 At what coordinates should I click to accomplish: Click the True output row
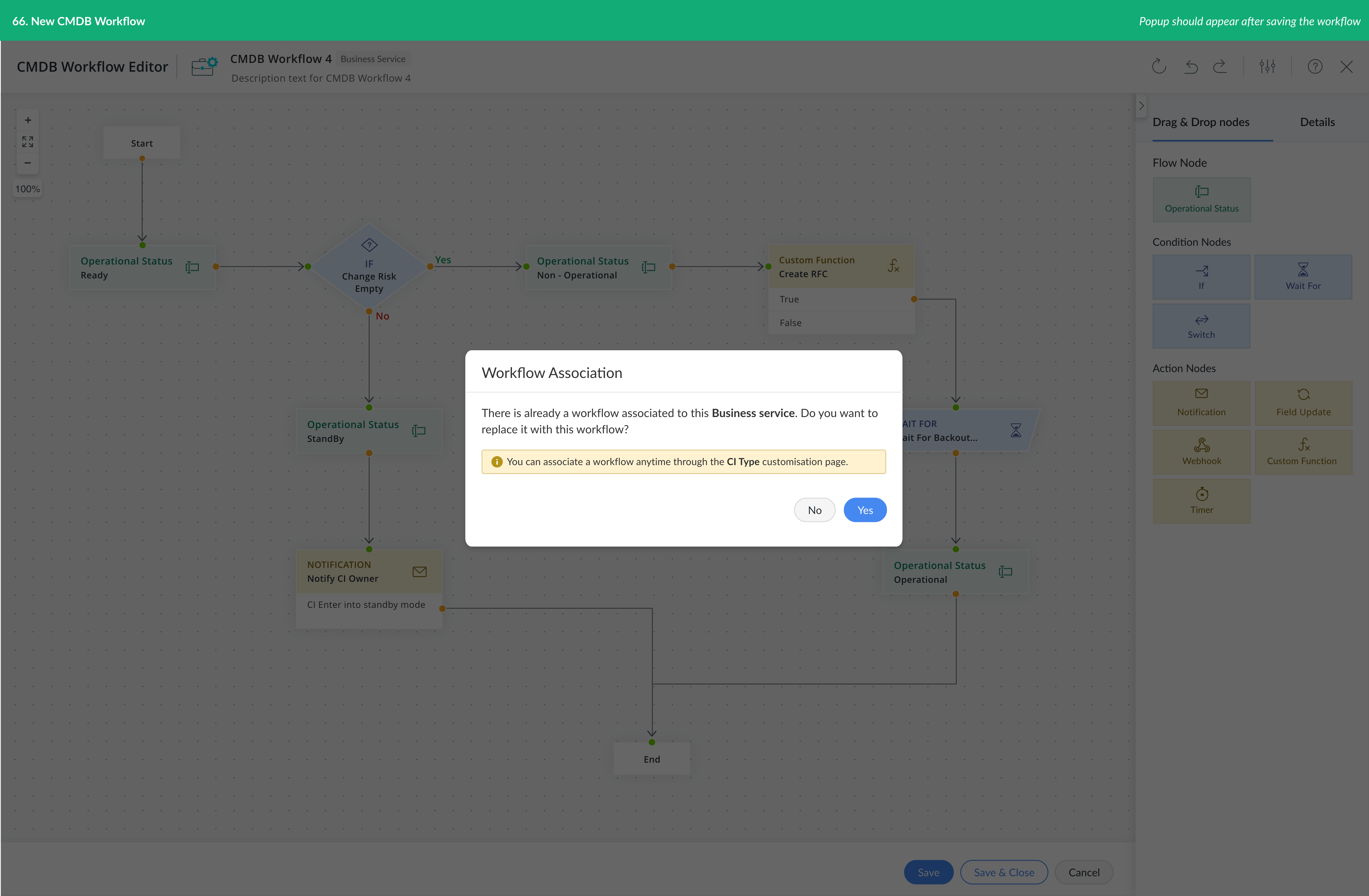tap(842, 299)
